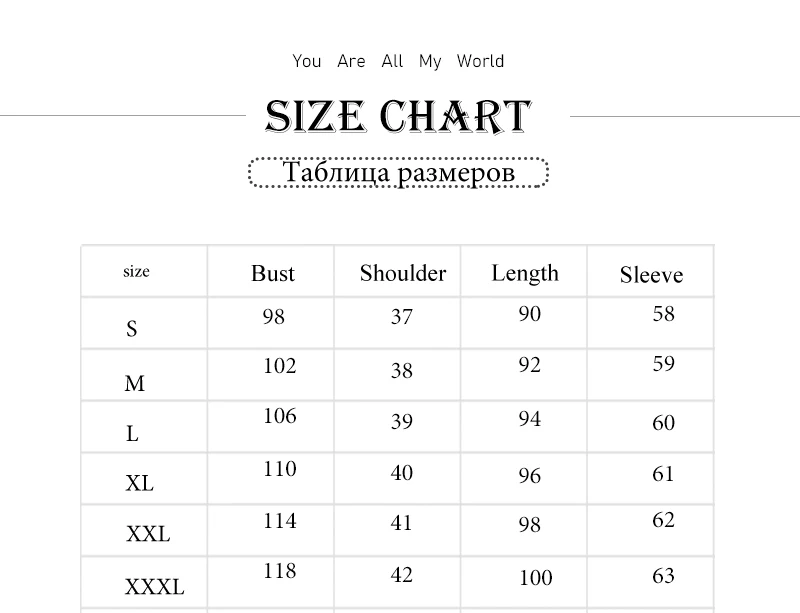Select the Shoulder column header
Image resolution: width=800 pixels, height=613 pixels.
[x=403, y=273]
